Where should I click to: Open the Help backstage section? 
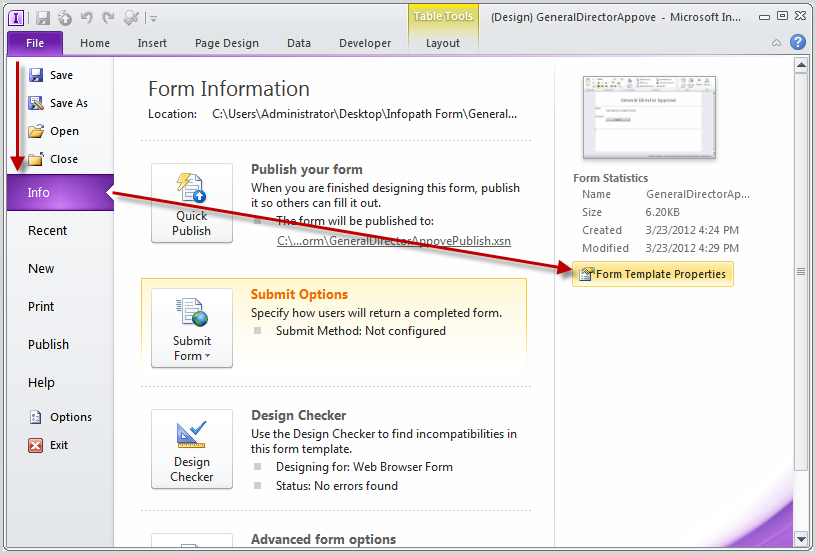41,382
